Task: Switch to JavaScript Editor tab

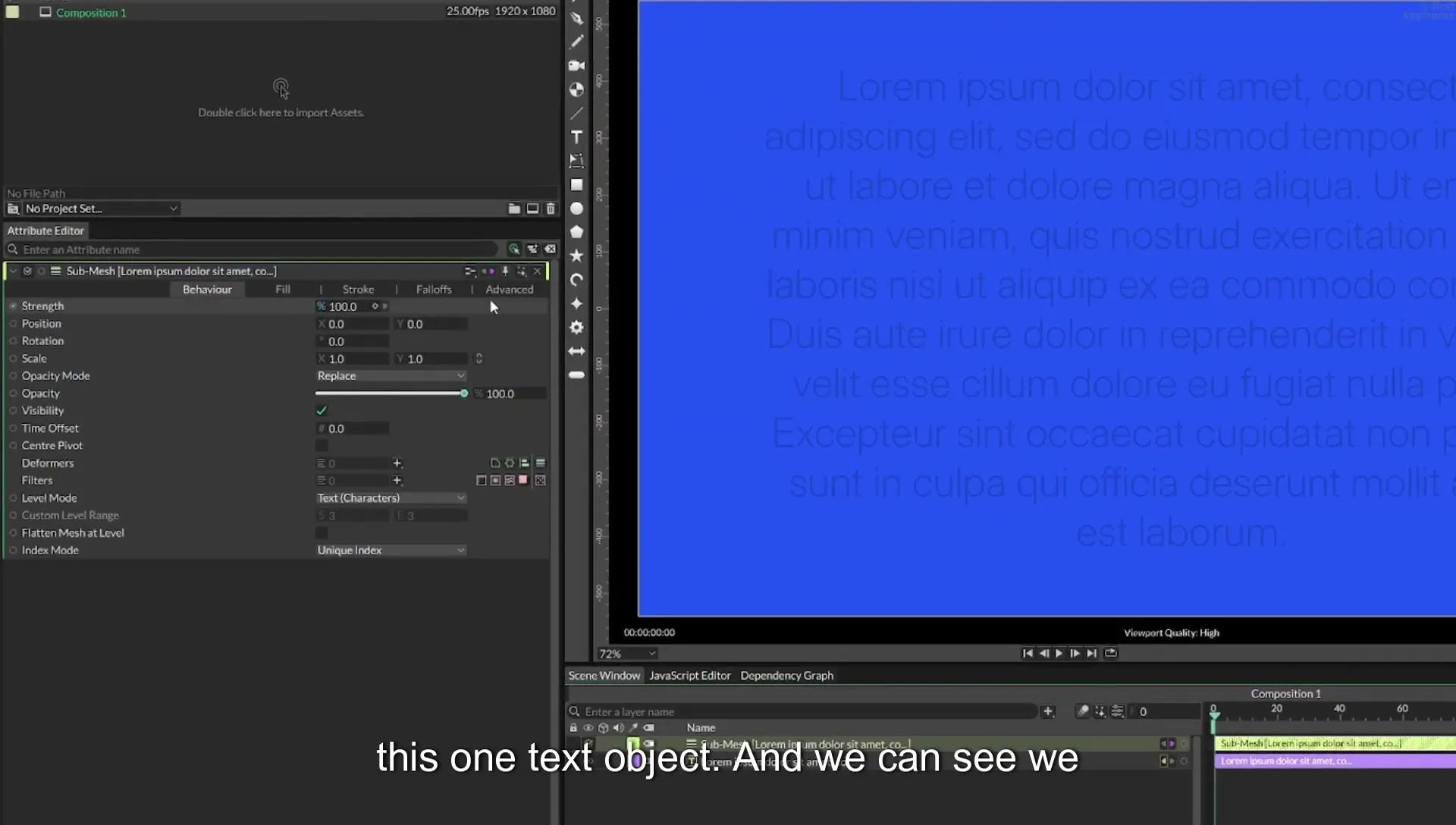Action: pos(689,676)
